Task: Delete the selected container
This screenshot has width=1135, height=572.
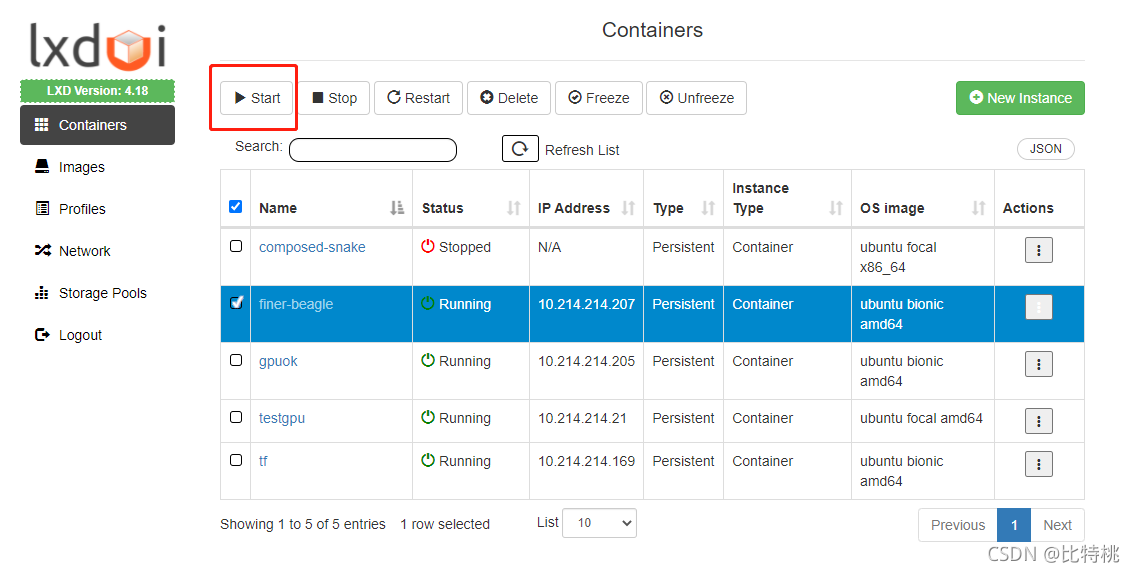Action: [x=509, y=98]
